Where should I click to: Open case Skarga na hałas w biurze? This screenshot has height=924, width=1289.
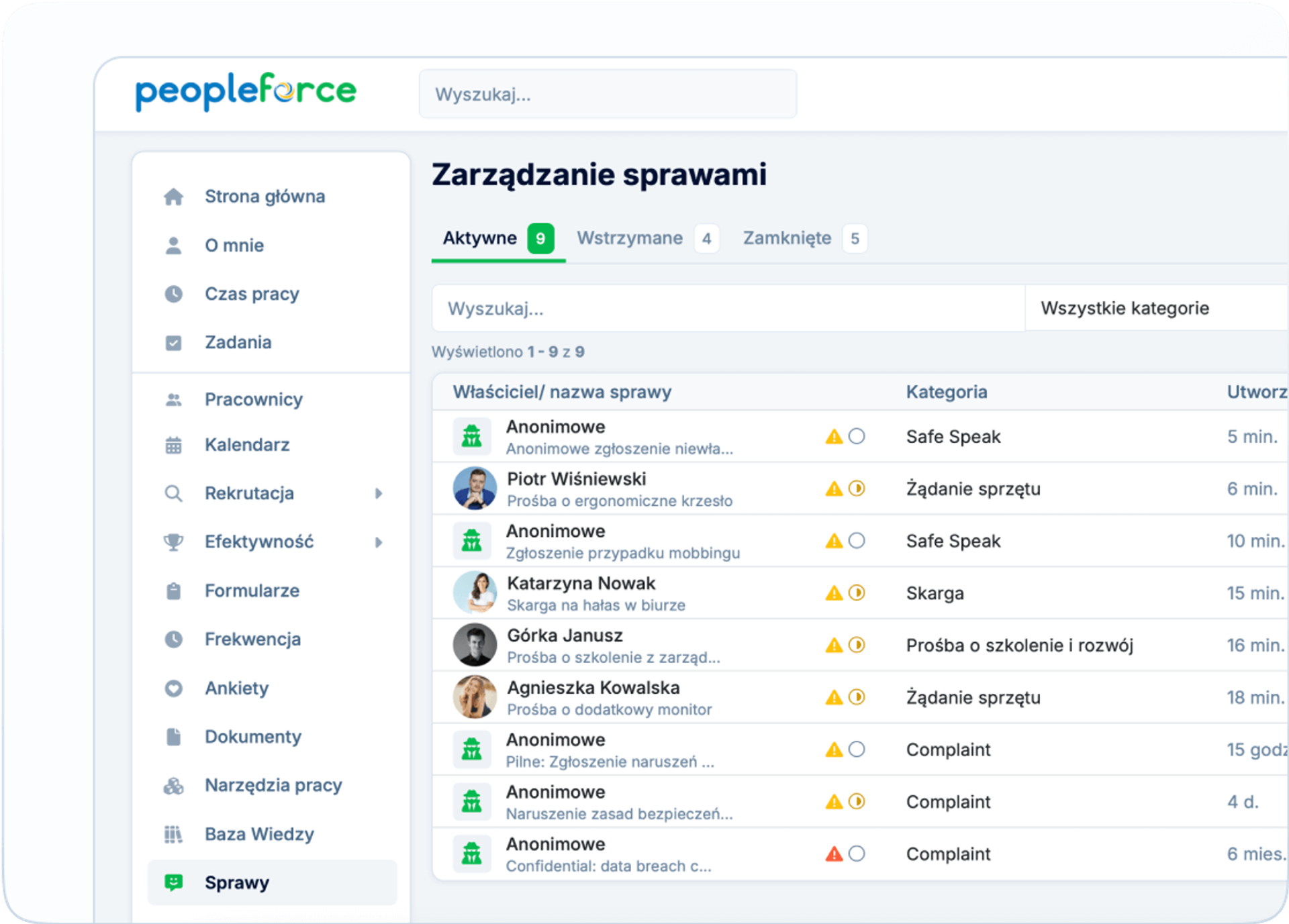coord(596,605)
